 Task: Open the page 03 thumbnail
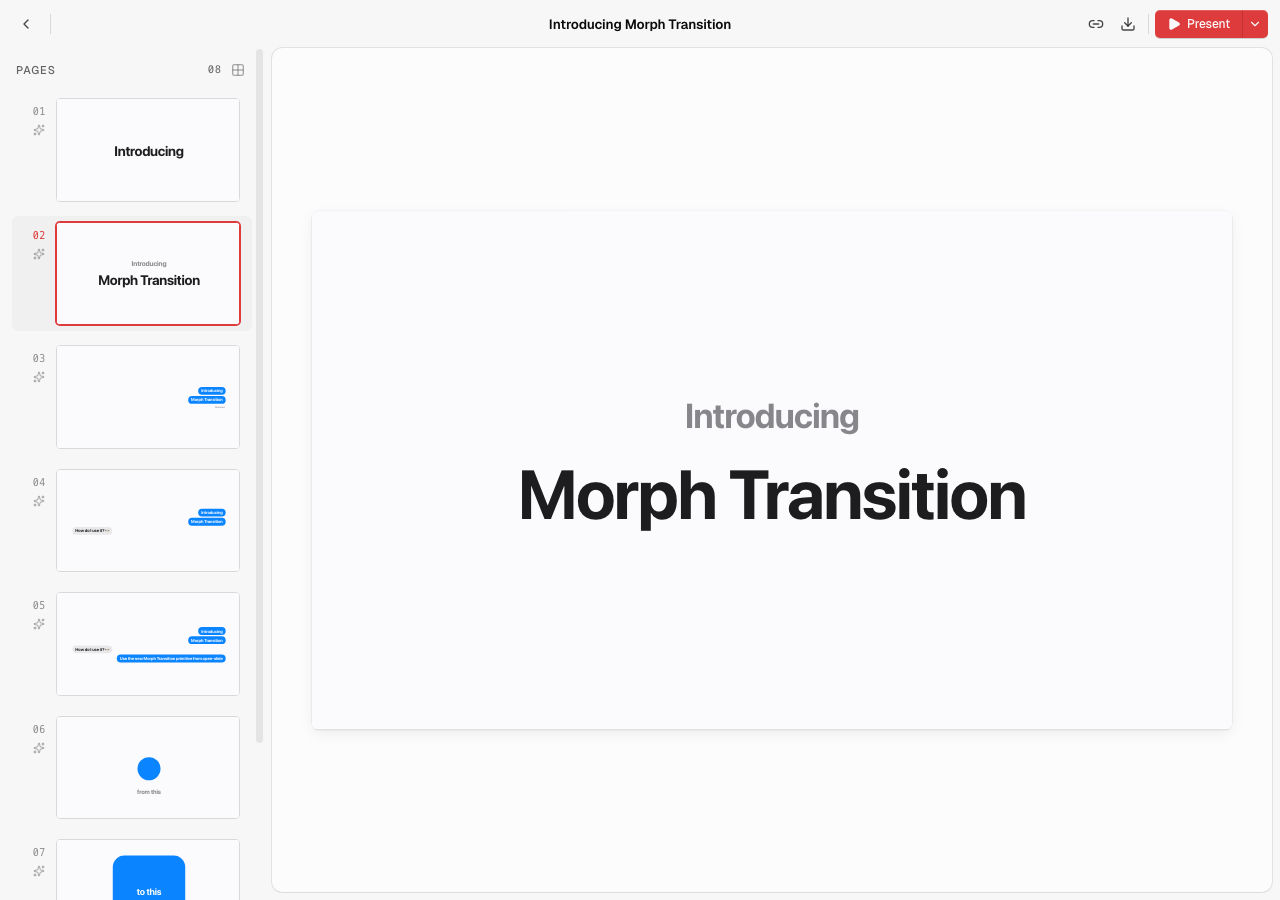click(x=148, y=397)
